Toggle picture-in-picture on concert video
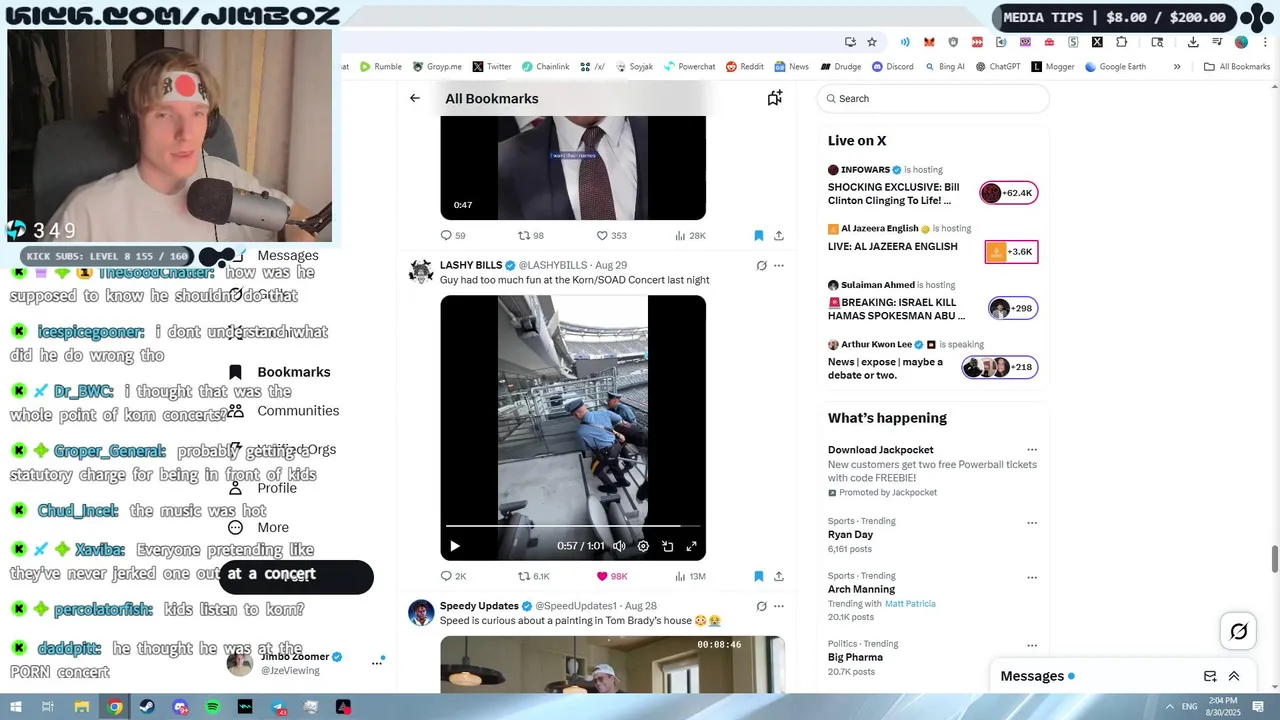1280x720 pixels. point(667,546)
